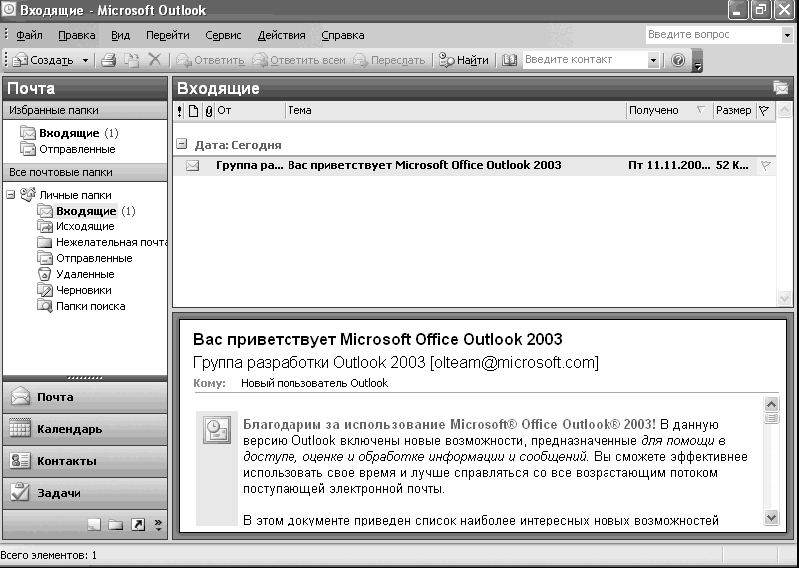Sort by the Importance column header

point(179,111)
